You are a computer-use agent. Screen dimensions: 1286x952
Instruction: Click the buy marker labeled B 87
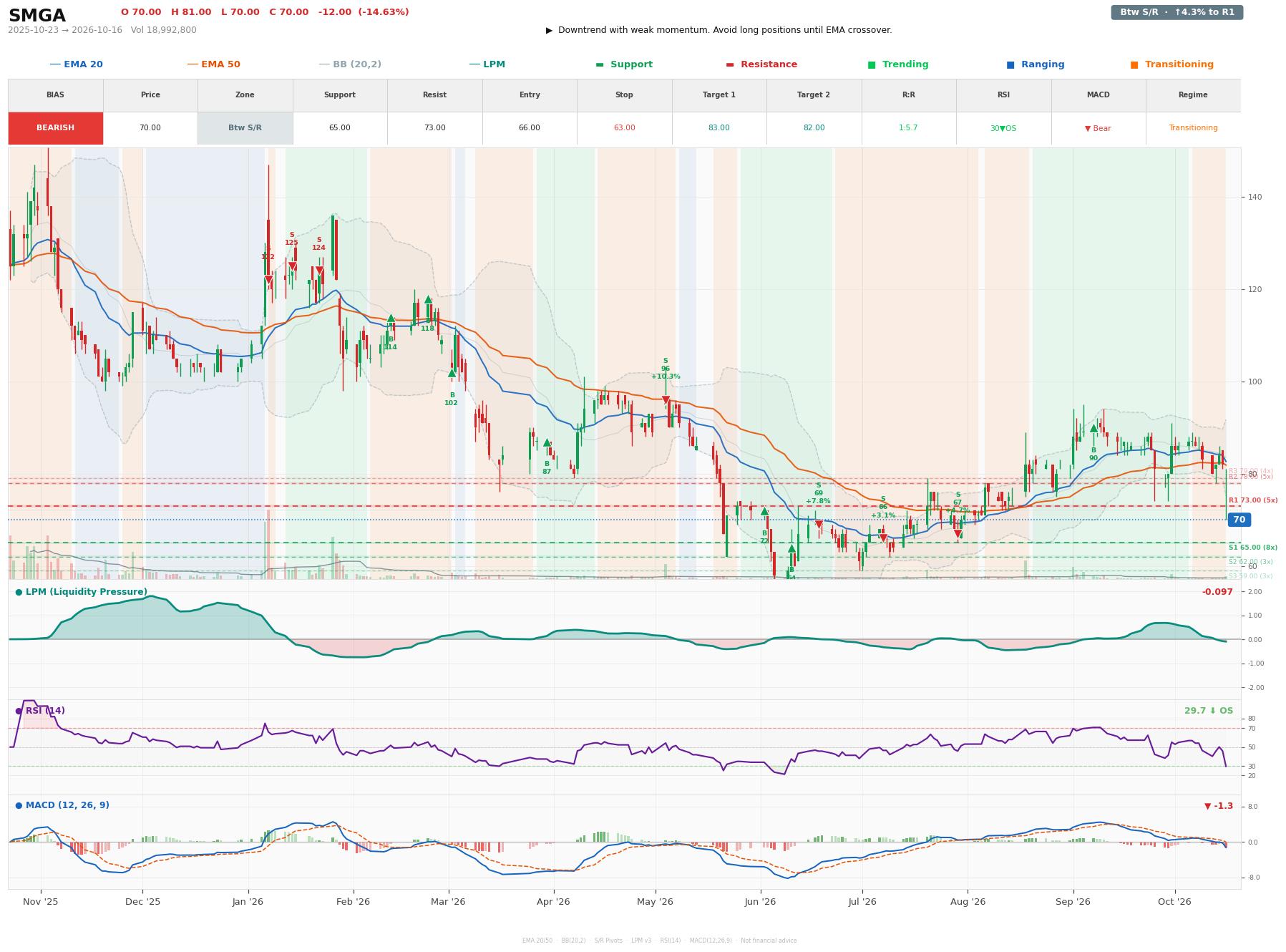pyautogui.click(x=547, y=443)
